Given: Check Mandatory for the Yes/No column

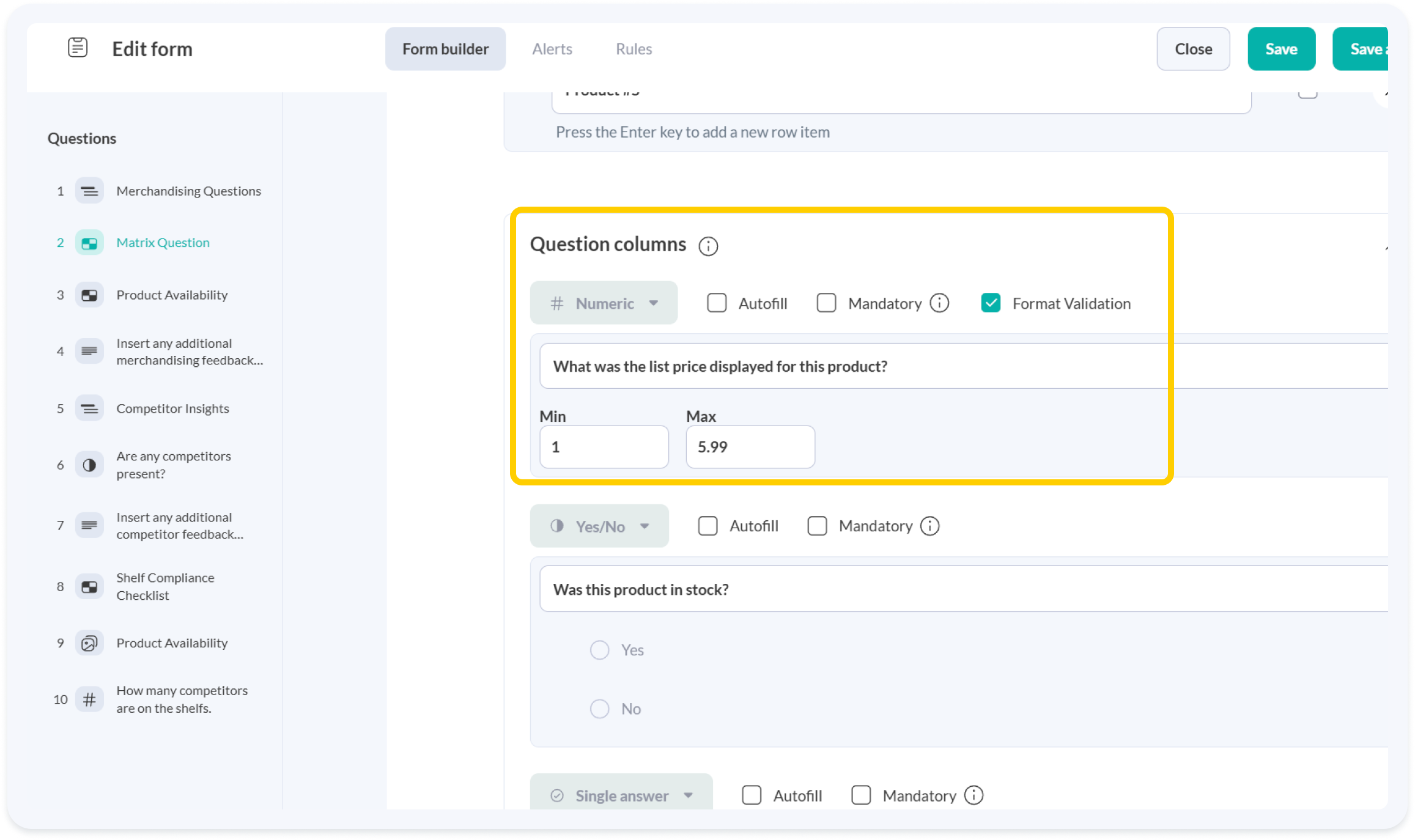Looking at the screenshot, I should 817,526.
